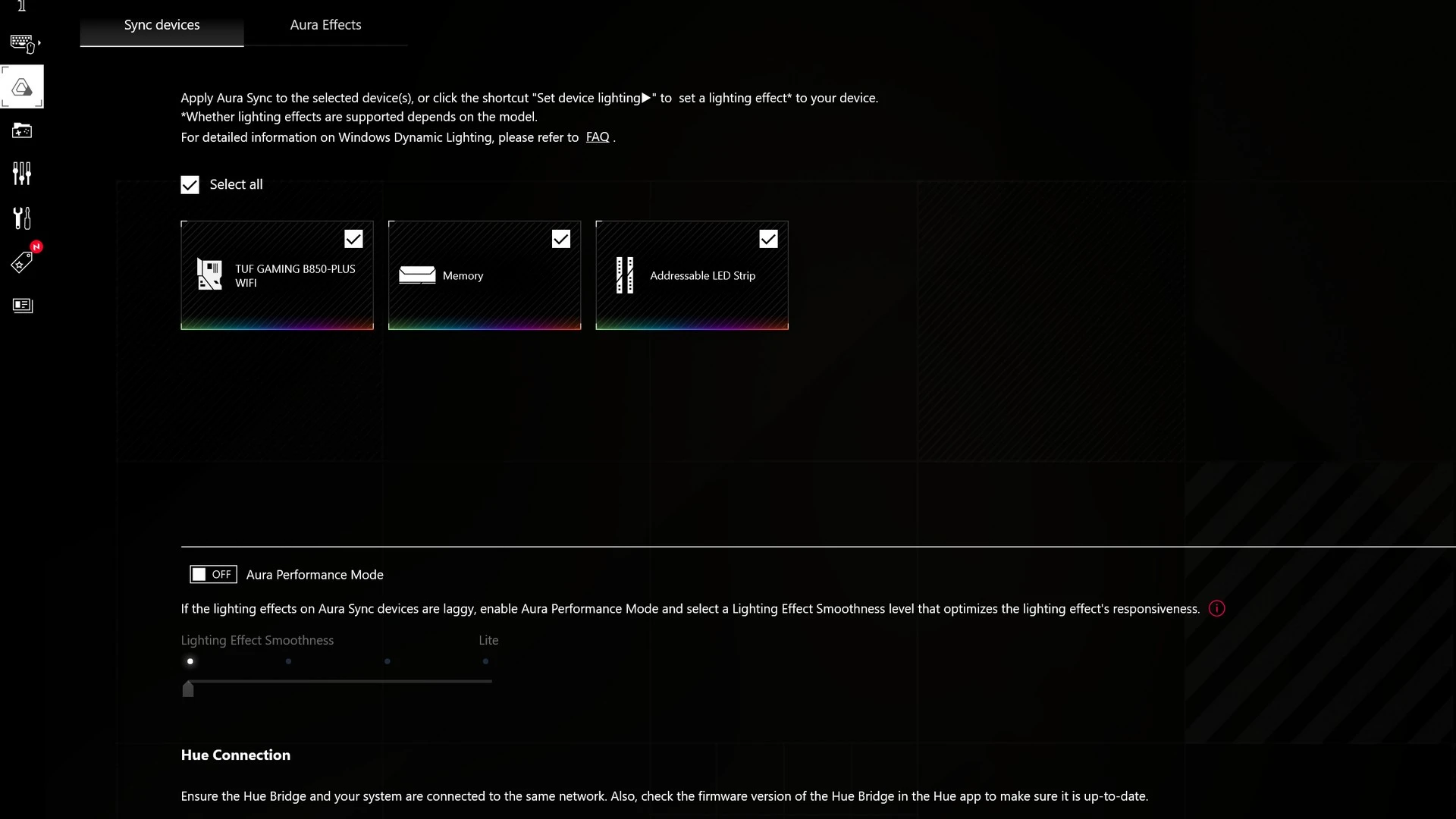Switch to the Aura Effects tab

325,25
